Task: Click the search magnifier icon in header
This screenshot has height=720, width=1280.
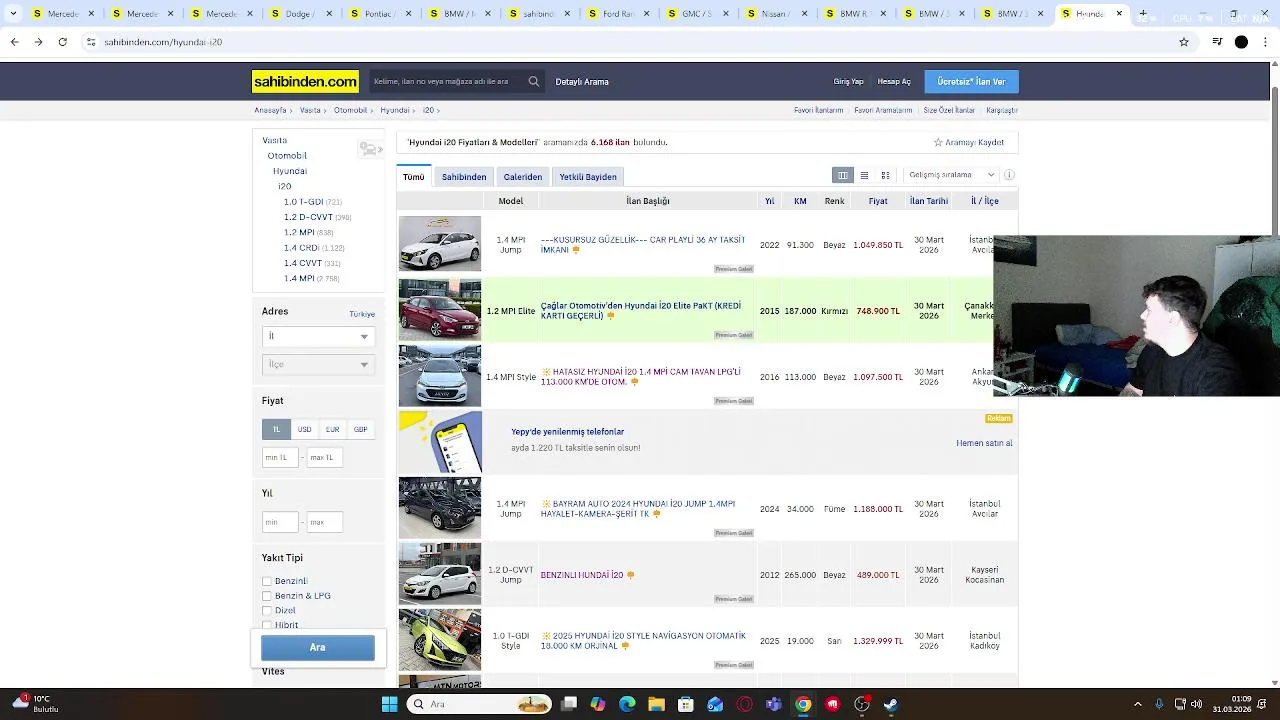Action: [534, 82]
